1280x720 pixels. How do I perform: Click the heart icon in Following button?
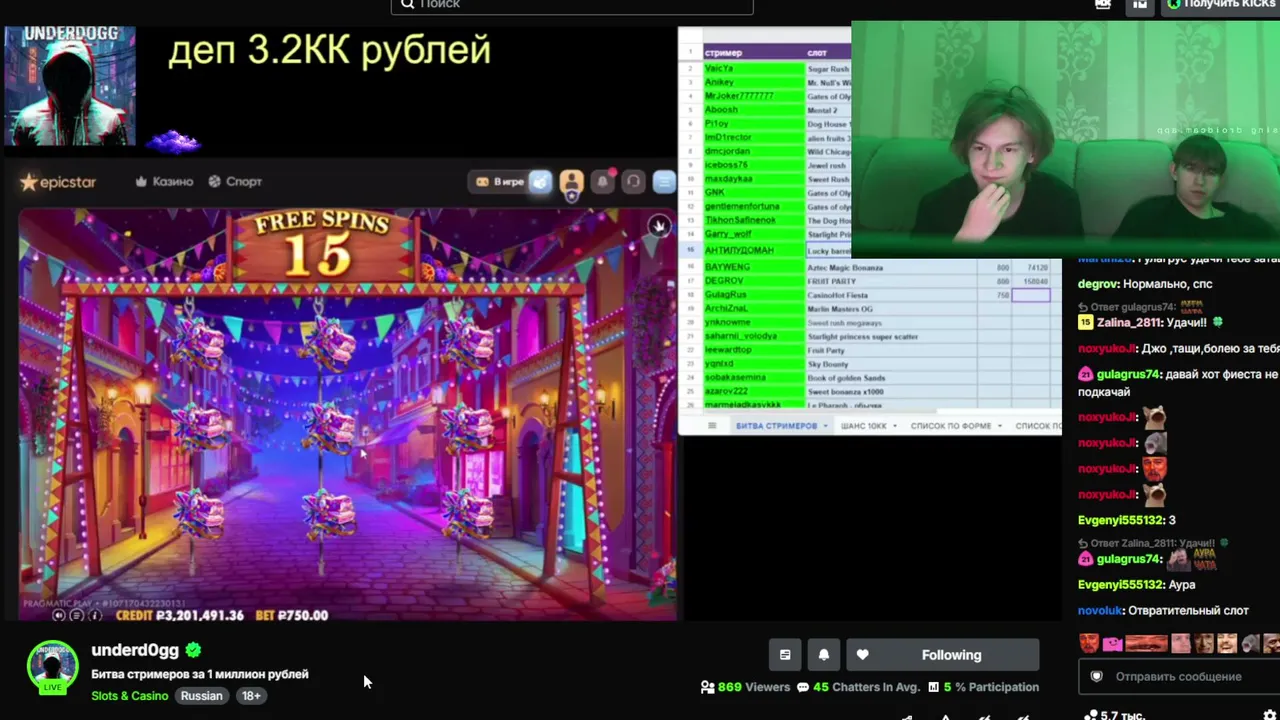(863, 655)
